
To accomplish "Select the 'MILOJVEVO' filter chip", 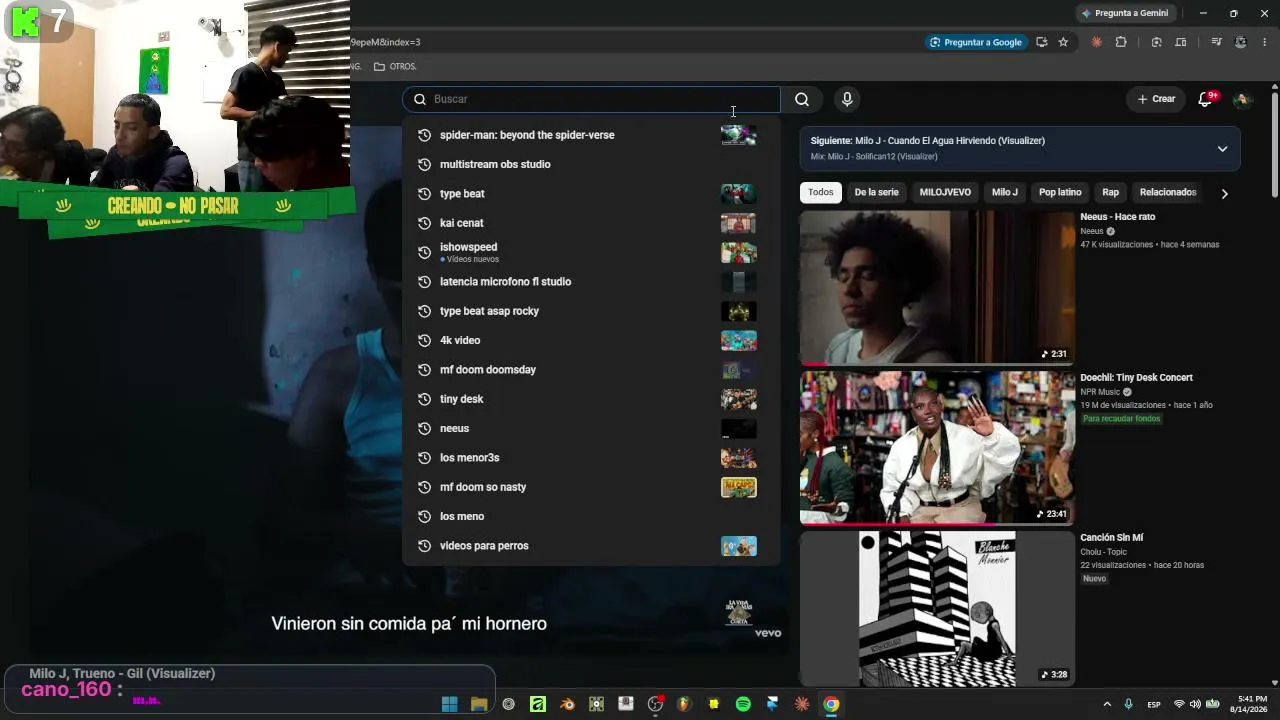I will [945, 192].
